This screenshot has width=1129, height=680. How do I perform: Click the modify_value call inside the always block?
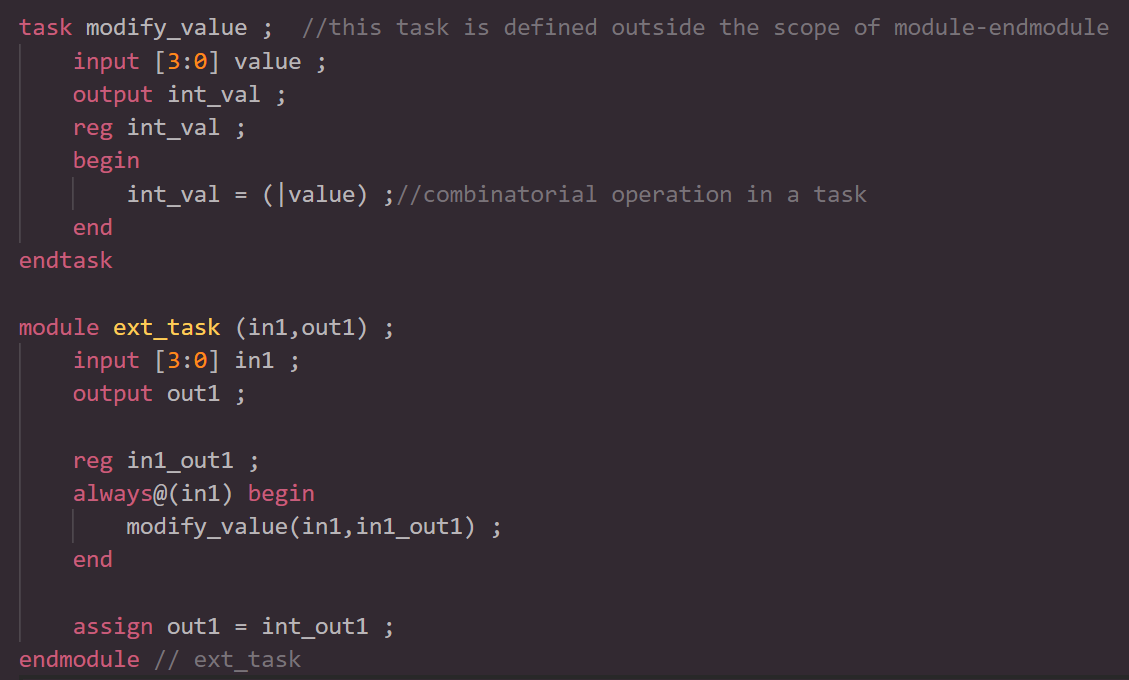coord(206,526)
